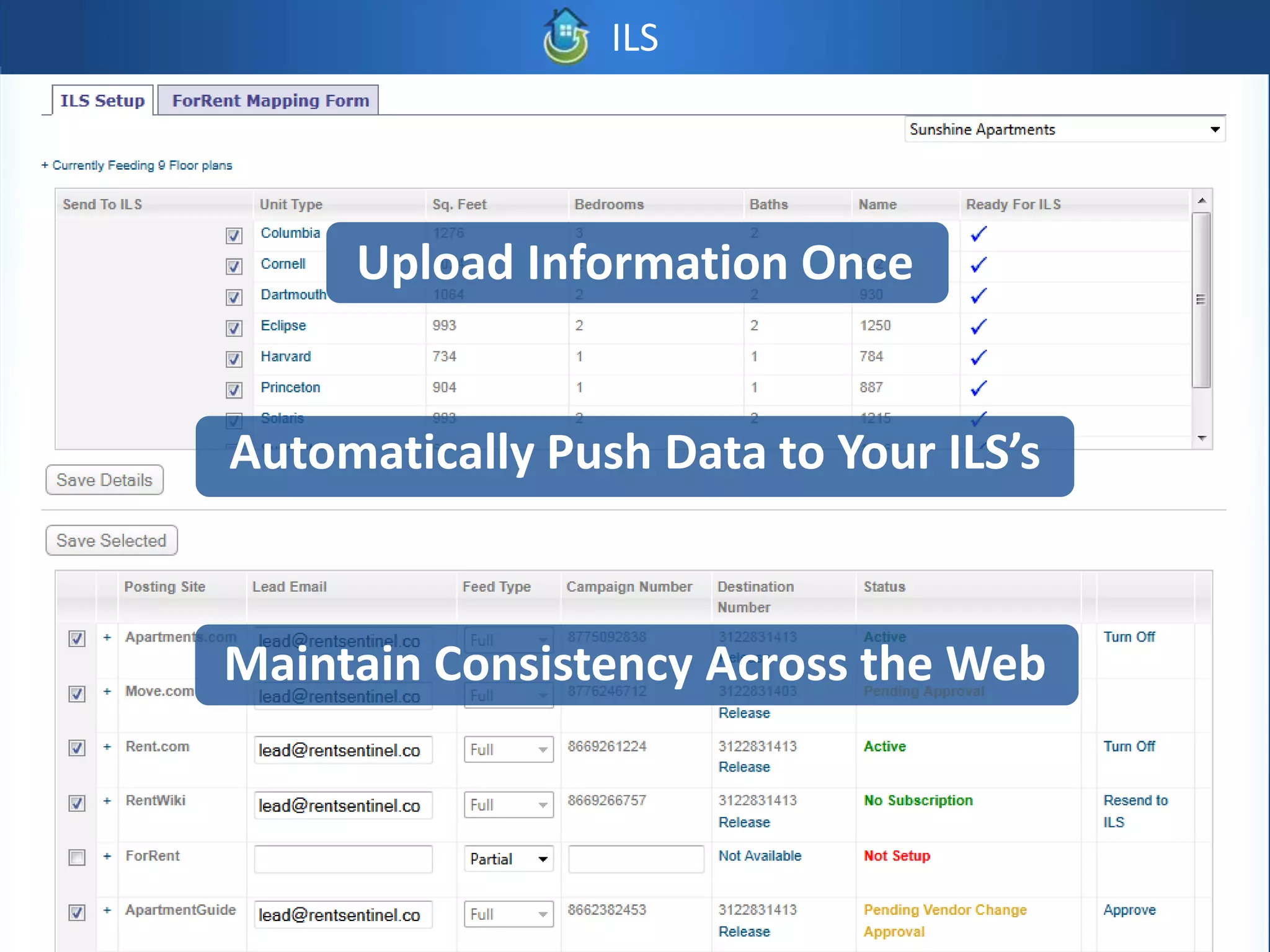
Task: Open Feed Type dropdown for ApartmentGuide
Action: 508,914
